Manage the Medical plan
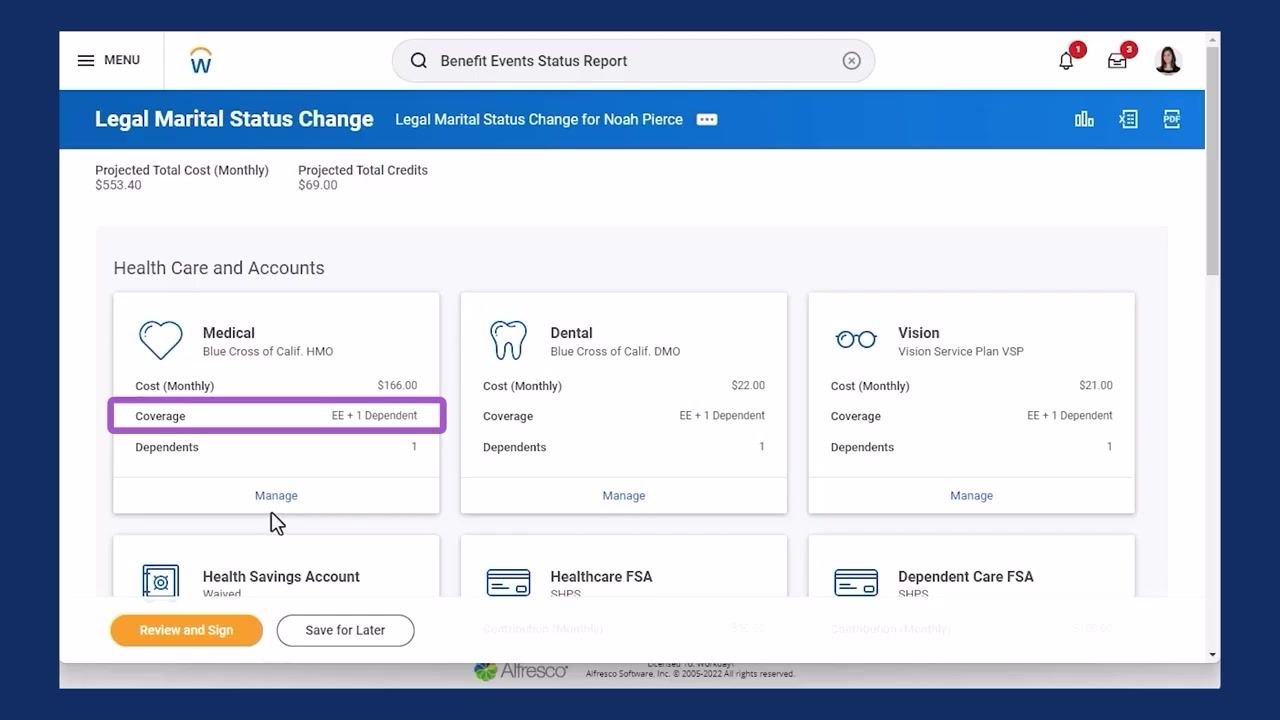Screen dimensions: 1280x720 click(276, 495)
